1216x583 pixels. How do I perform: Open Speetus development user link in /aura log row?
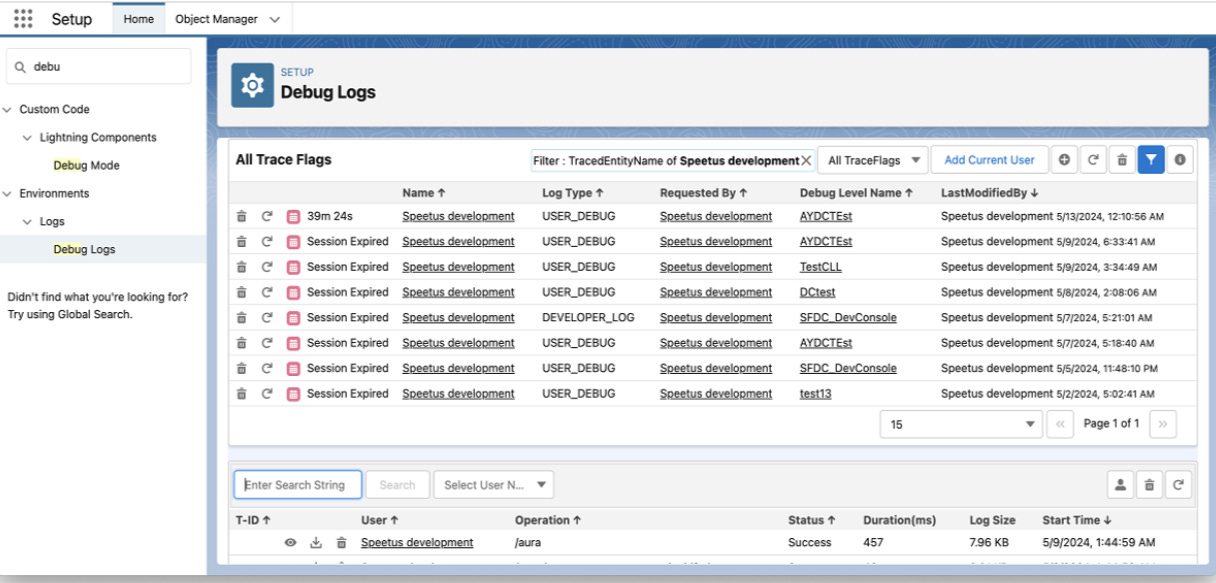417,543
